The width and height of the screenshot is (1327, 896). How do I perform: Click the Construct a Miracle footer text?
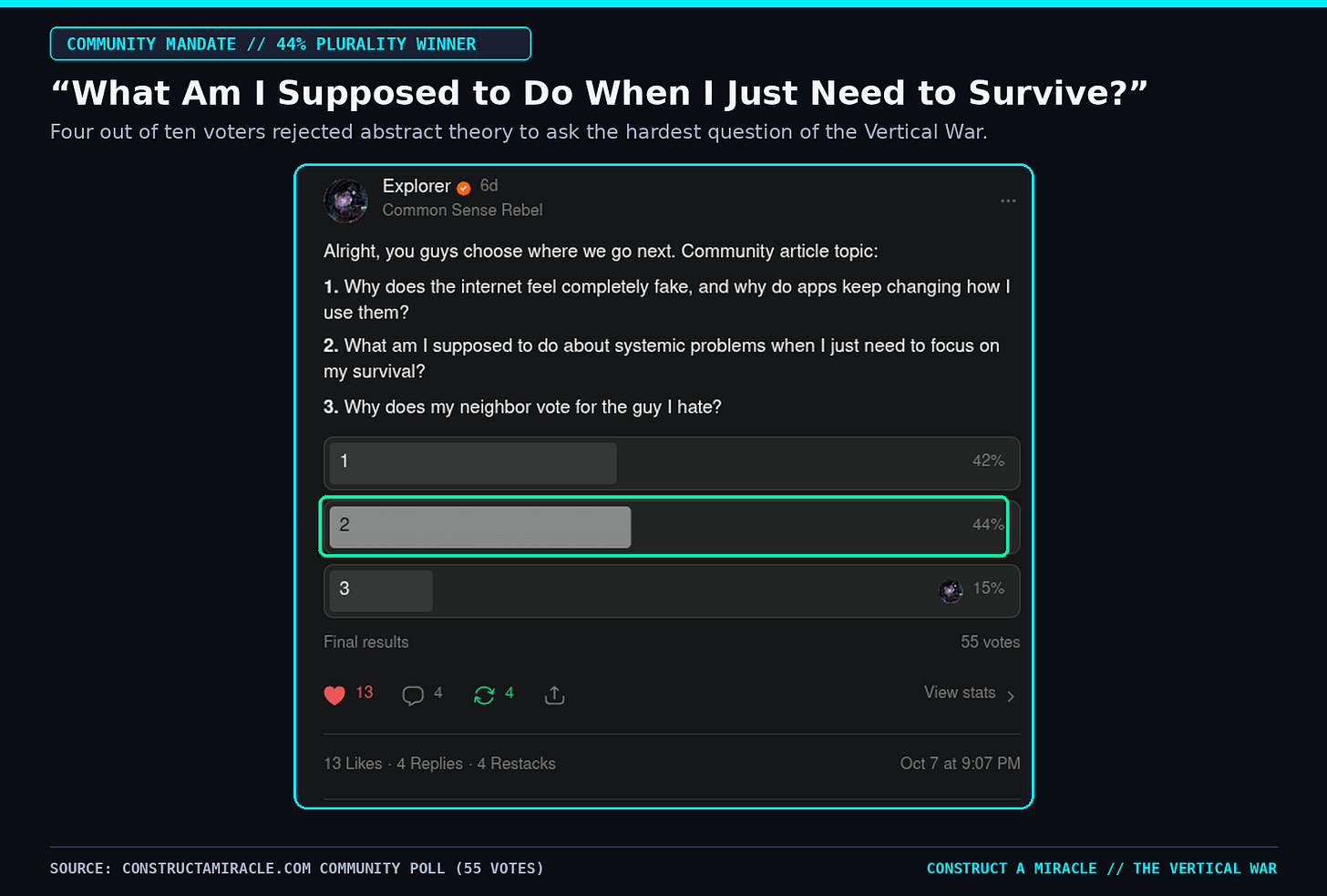point(1102,869)
